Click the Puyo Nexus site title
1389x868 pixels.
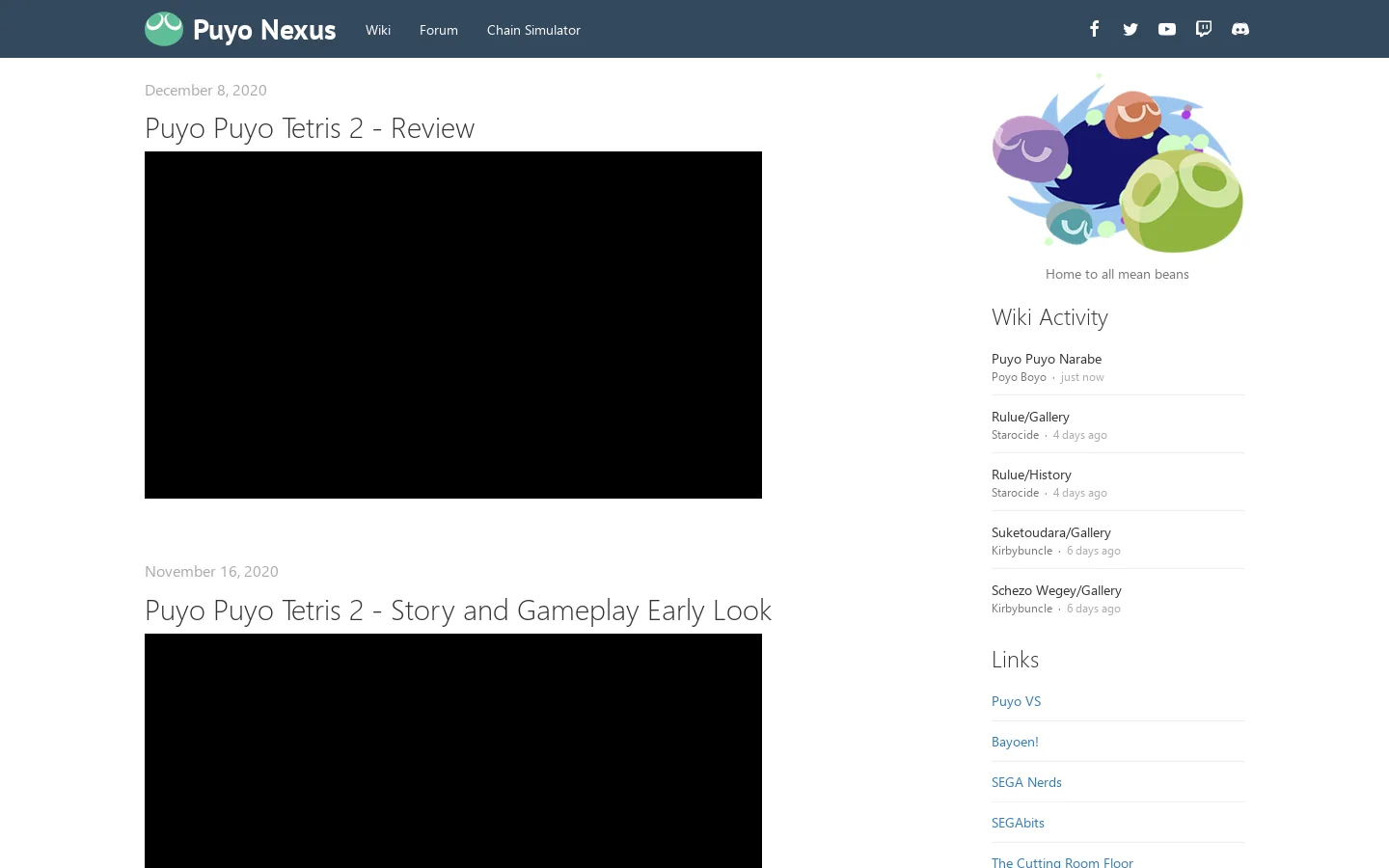pyautogui.click(x=264, y=30)
